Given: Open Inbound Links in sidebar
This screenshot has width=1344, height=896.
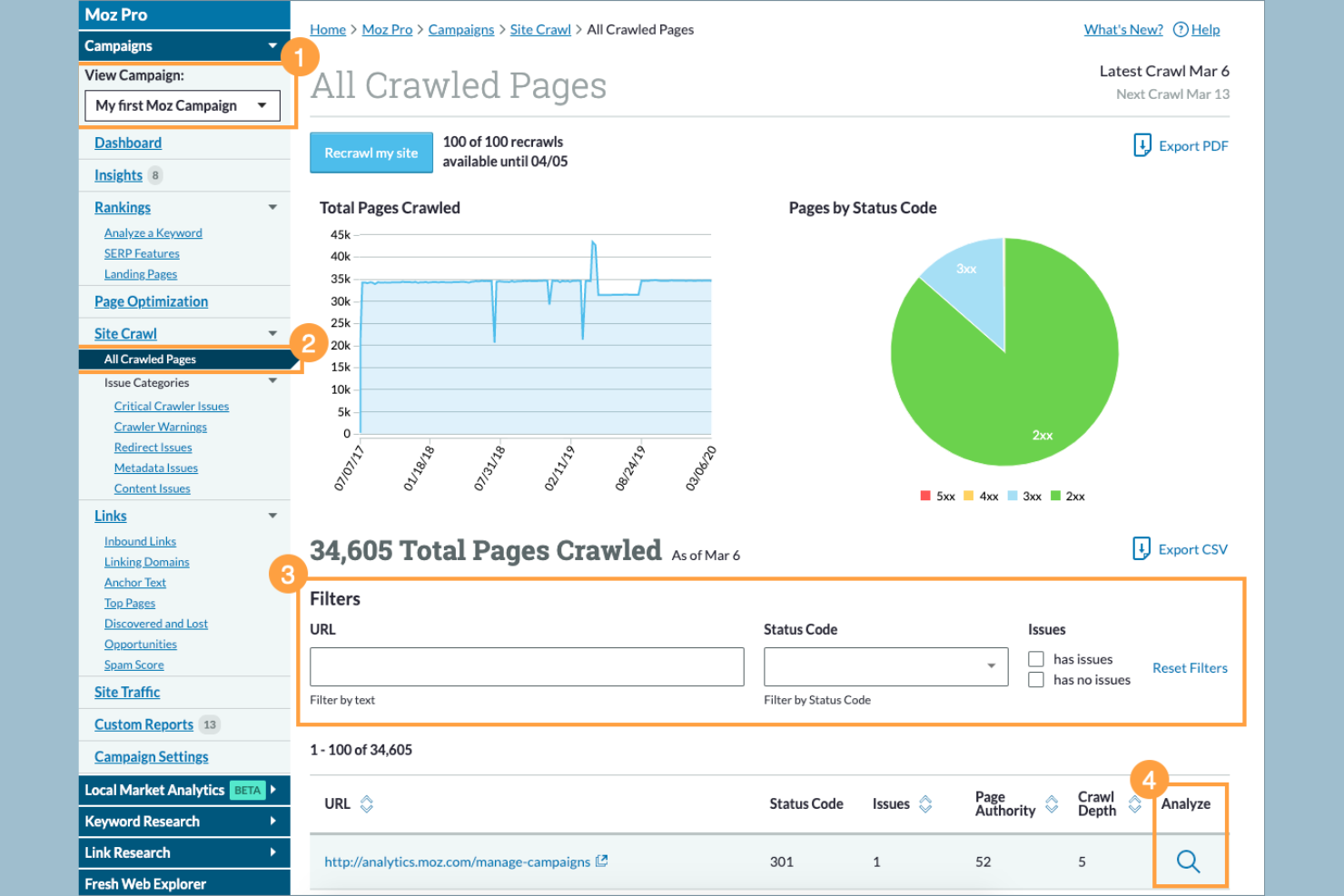Looking at the screenshot, I should click(x=140, y=541).
